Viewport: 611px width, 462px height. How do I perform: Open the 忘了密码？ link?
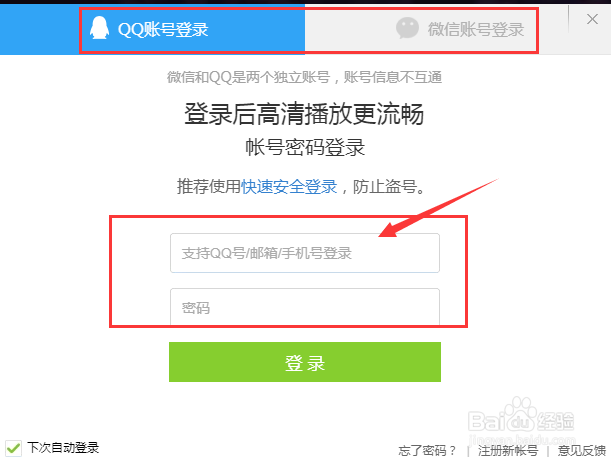point(427,451)
